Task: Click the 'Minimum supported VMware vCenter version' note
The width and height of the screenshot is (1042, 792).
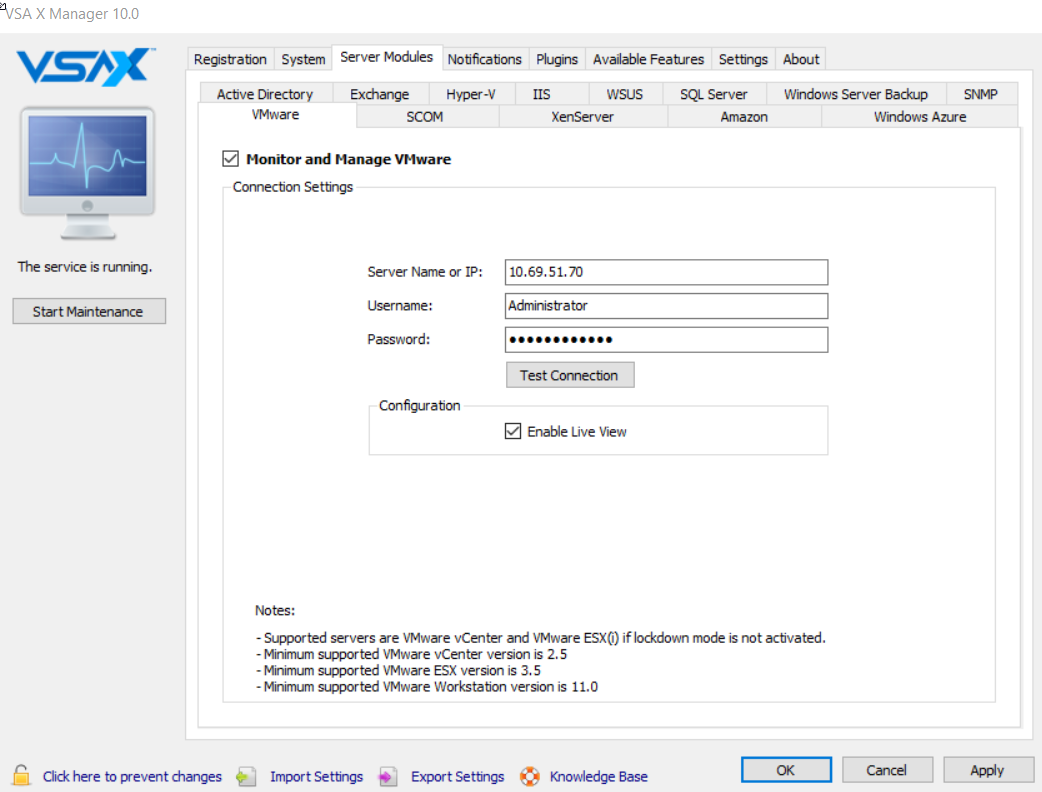Action: click(x=411, y=654)
